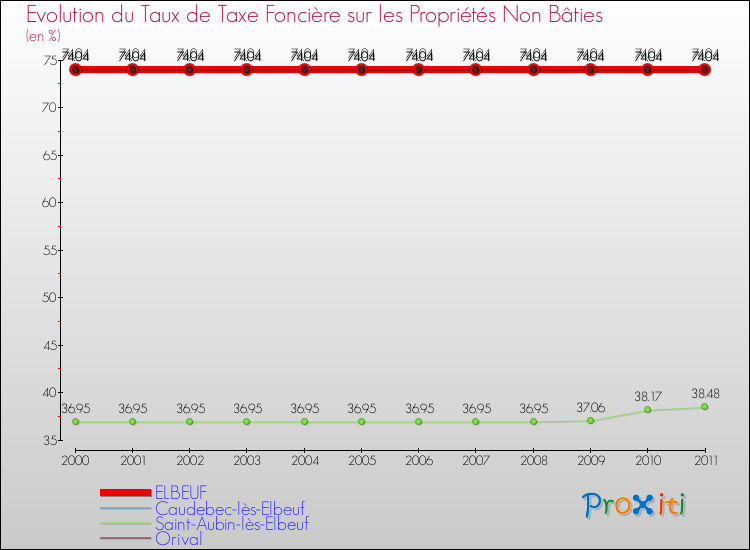Click the 38.17 value label

pos(648,396)
